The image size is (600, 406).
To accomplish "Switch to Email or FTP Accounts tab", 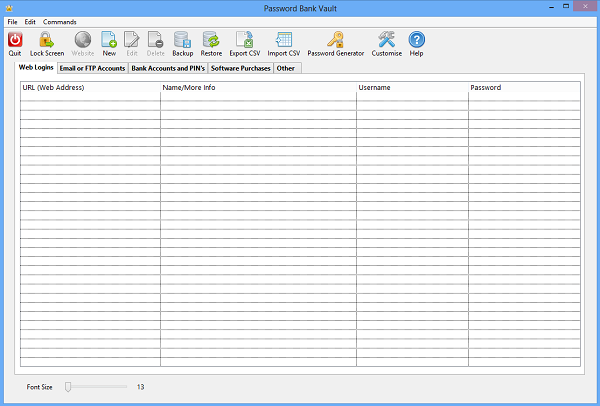I will tap(92, 68).
